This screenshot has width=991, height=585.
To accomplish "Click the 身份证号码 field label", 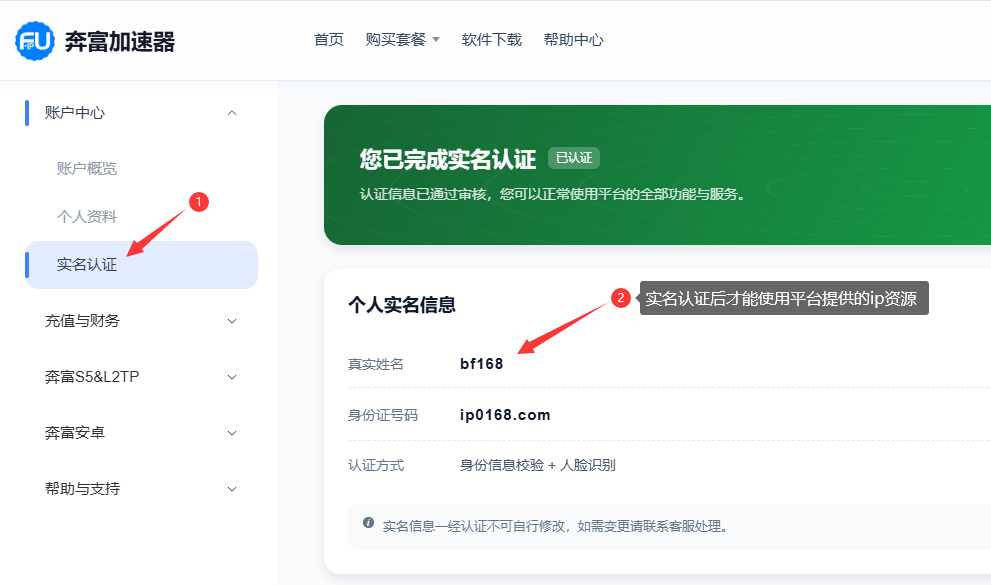I will (x=383, y=415).
